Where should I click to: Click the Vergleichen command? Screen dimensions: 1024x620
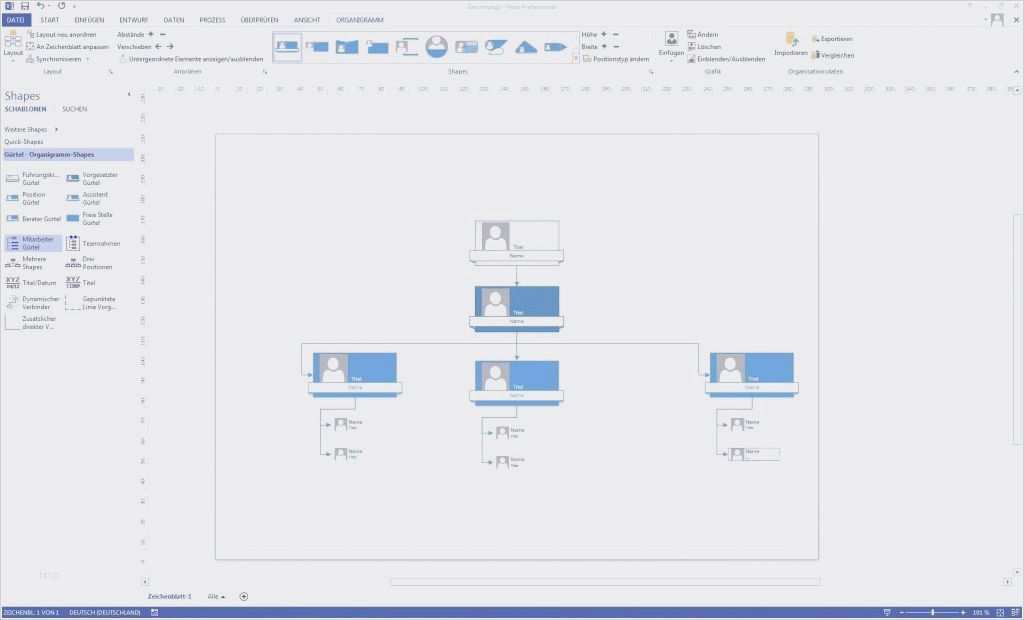[833, 54]
